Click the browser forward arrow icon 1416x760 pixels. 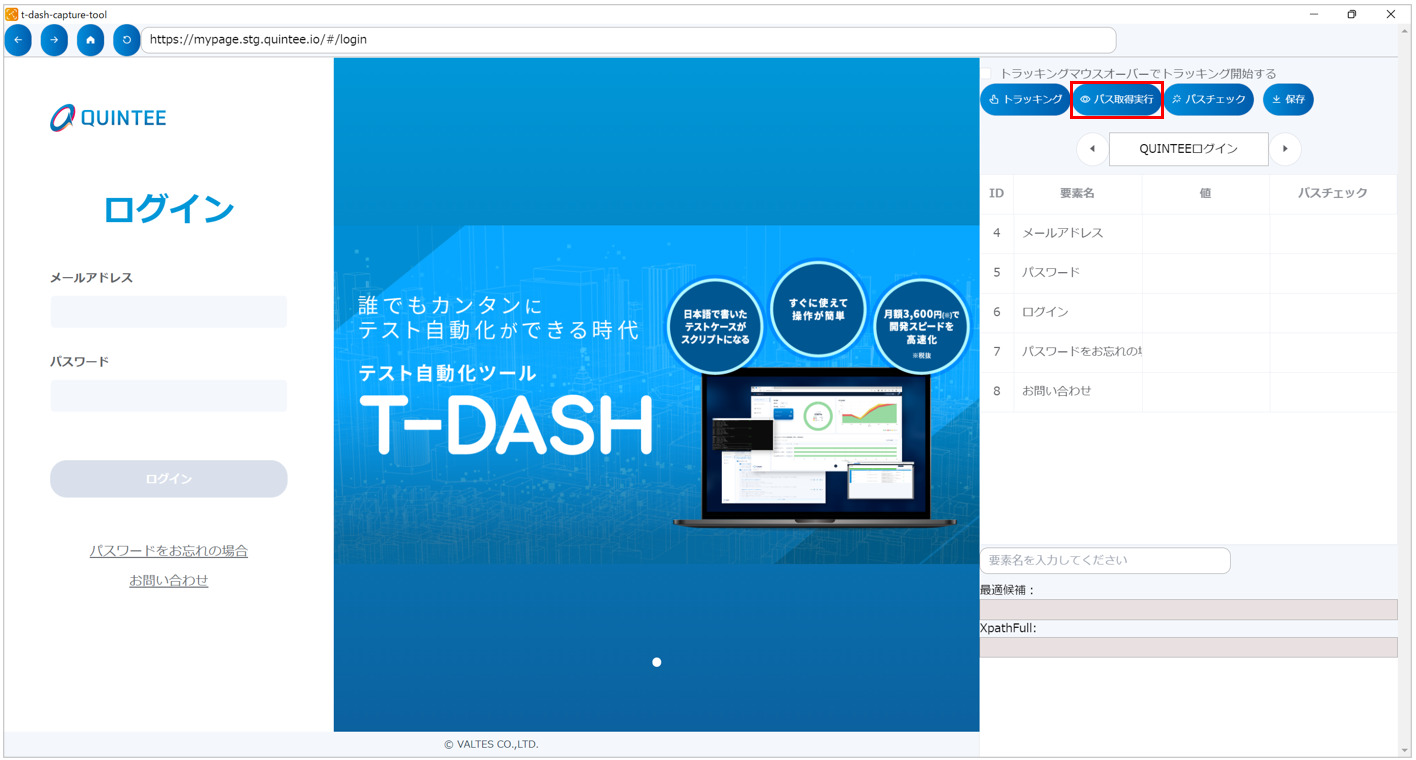54,40
